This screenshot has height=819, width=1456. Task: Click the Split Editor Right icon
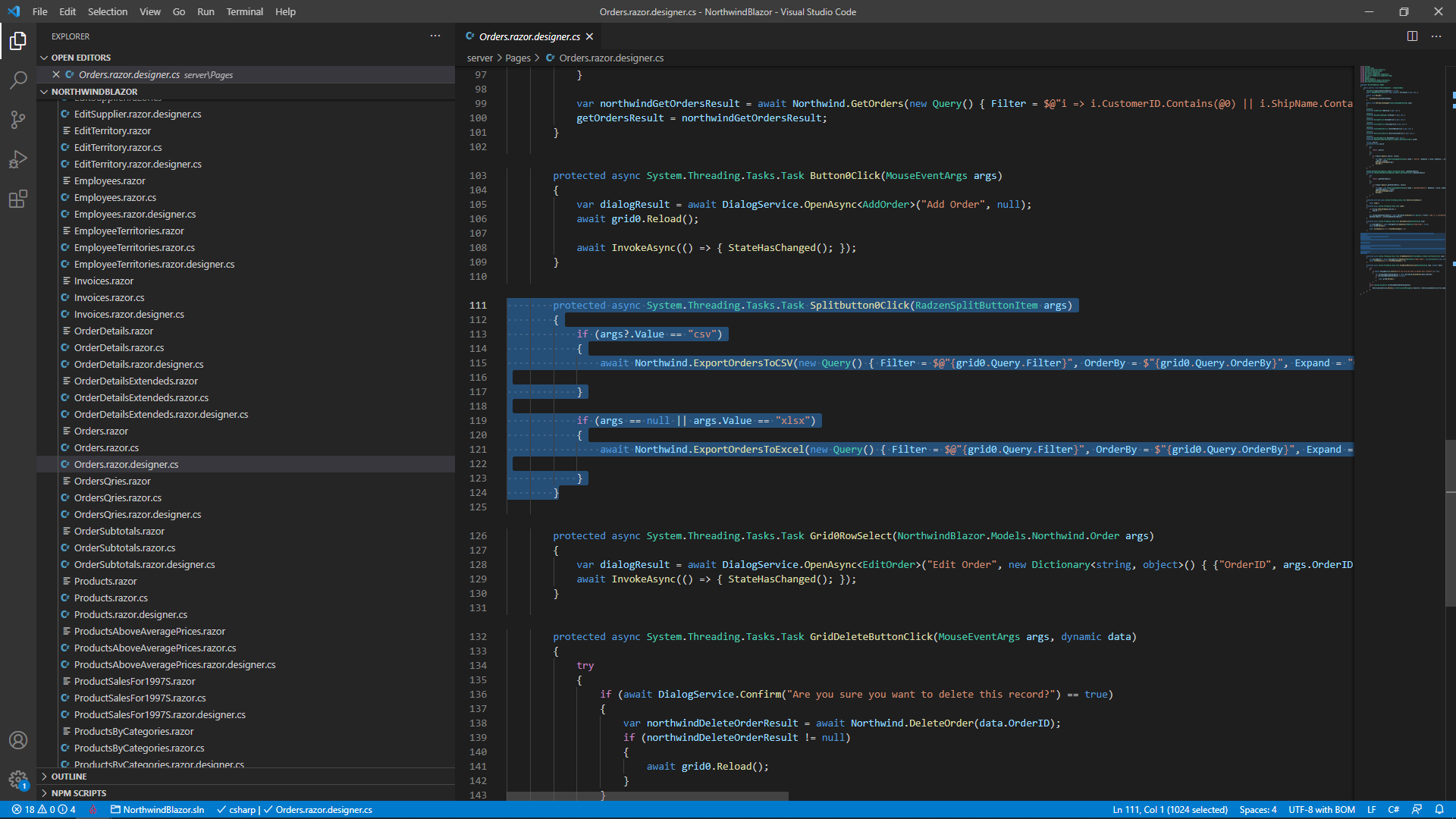(1412, 36)
